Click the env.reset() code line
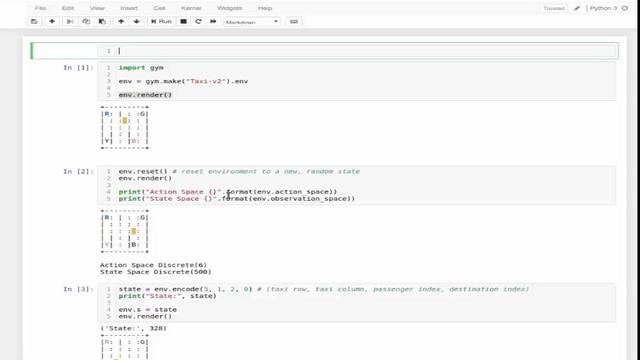640x360 pixels. (239, 171)
